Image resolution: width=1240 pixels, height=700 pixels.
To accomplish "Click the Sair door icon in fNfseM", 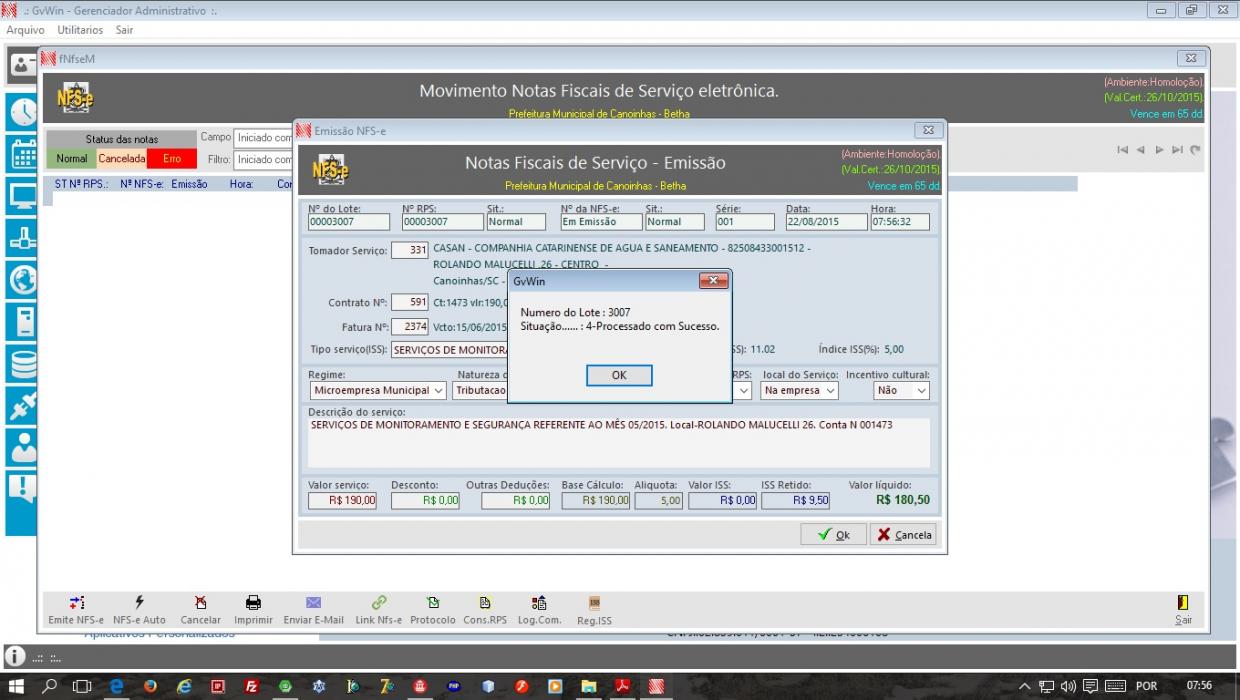I will click(x=1183, y=603).
